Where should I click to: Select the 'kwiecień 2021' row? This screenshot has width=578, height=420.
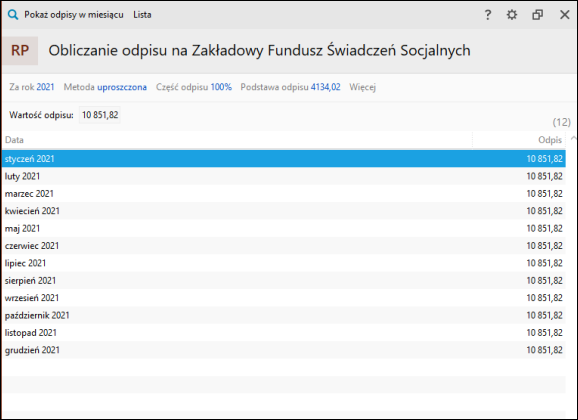tap(284, 211)
